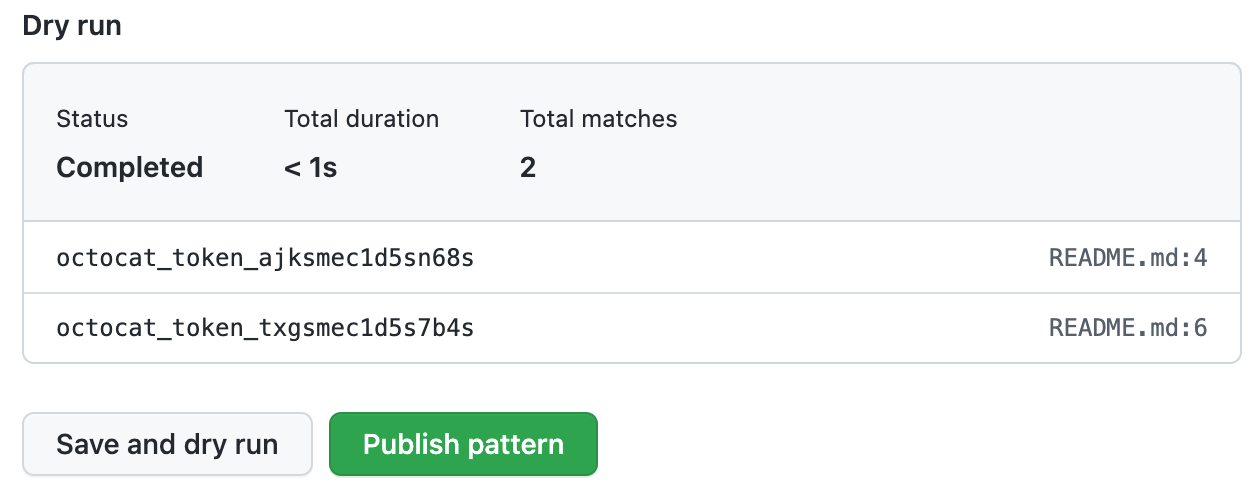Image resolution: width=1260 pixels, height=494 pixels.
Task: Click blank middle of the first match row
Action: [x=760, y=258]
